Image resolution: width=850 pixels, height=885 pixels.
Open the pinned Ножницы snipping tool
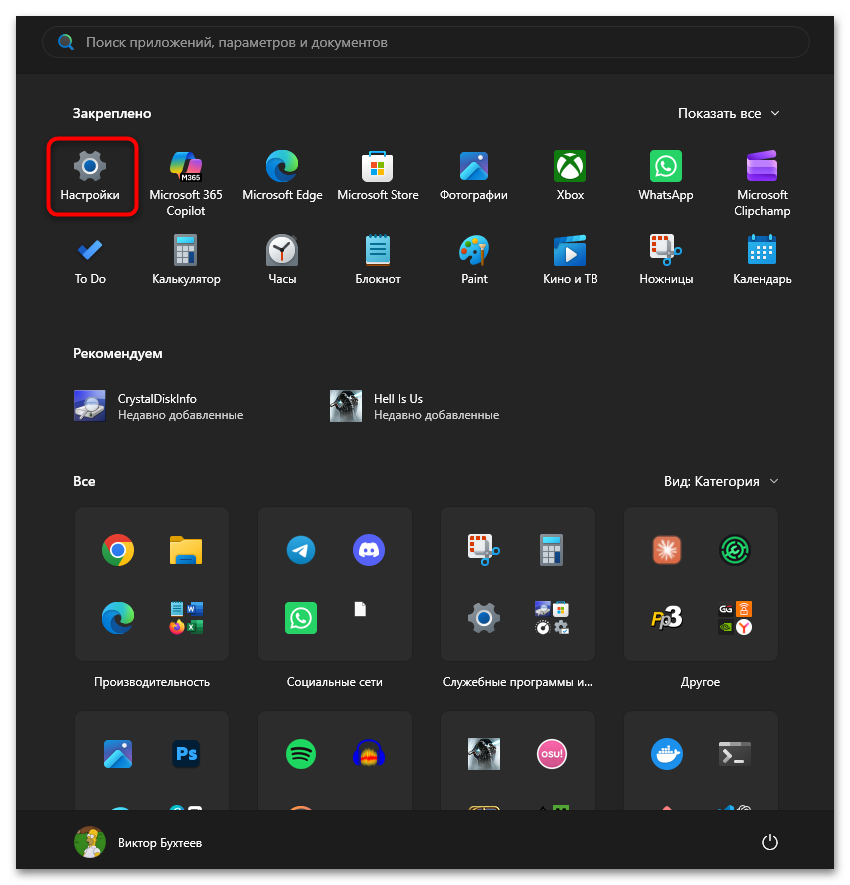pyautogui.click(x=666, y=260)
